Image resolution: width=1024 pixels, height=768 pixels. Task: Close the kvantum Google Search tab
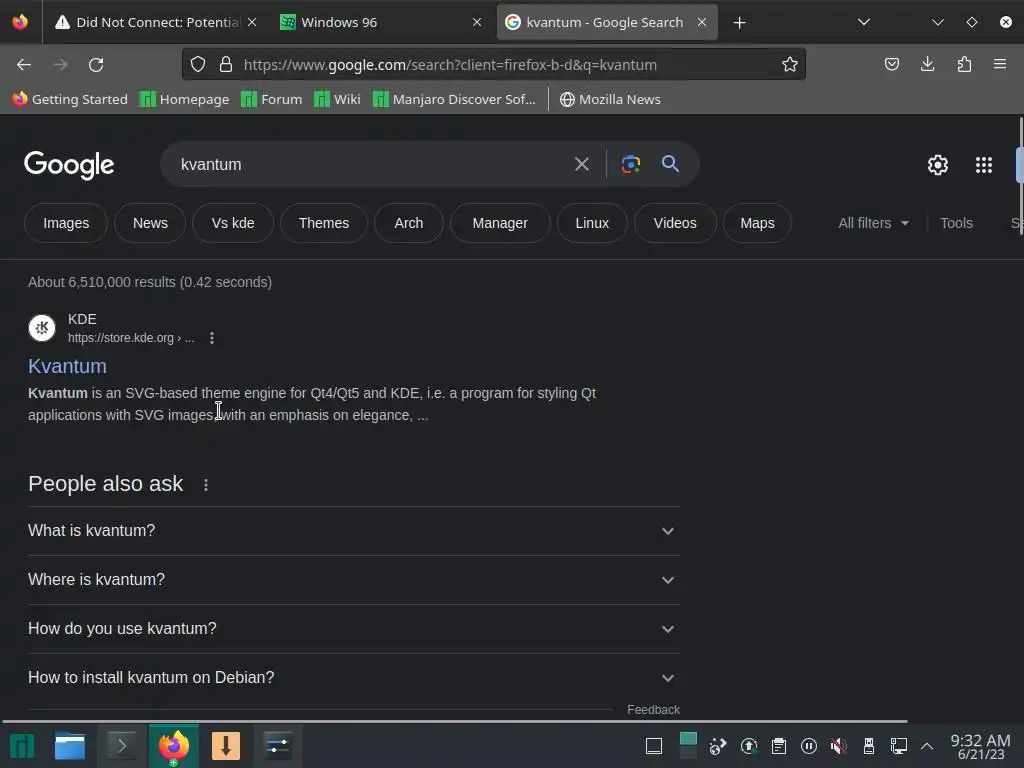coord(701,23)
